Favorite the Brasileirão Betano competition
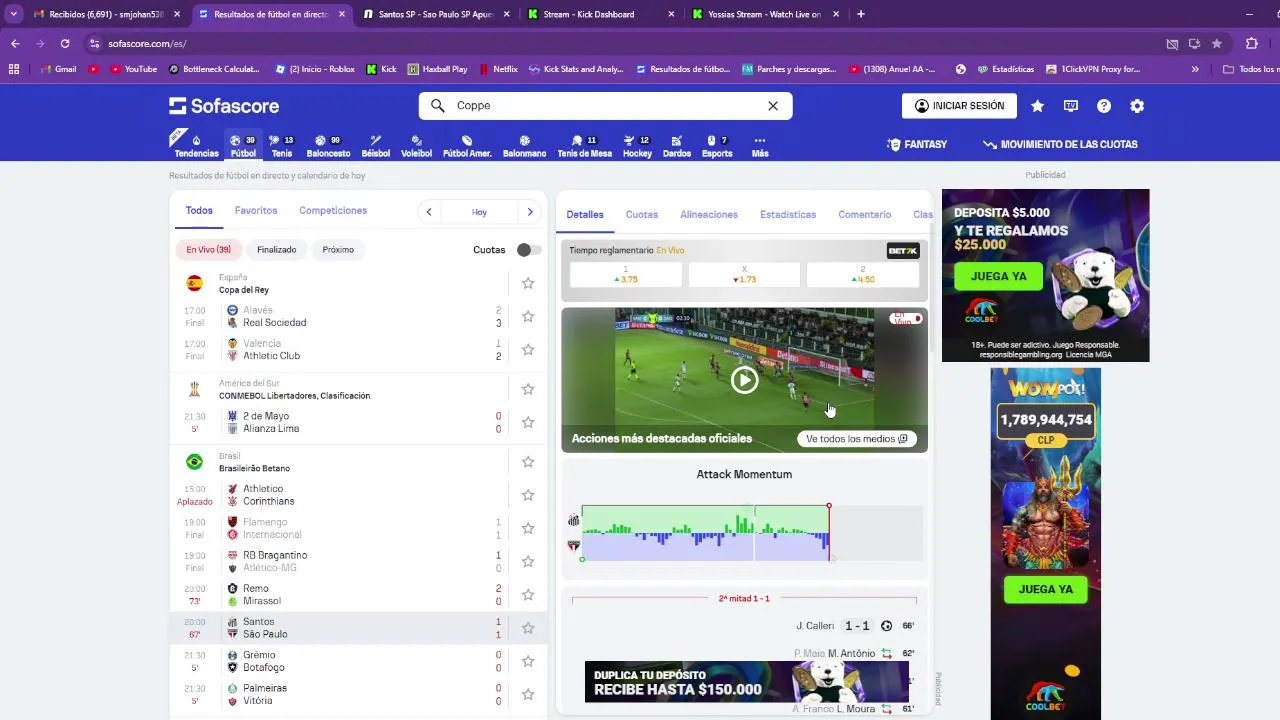Image resolution: width=1280 pixels, height=720 pixels. point(528,462)
